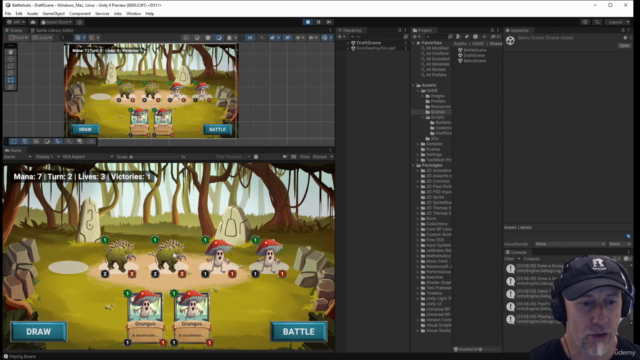The width and height of the screenshot is (640, 360).
Task: Open the Layout dropdown
Action: click(618, 22)
